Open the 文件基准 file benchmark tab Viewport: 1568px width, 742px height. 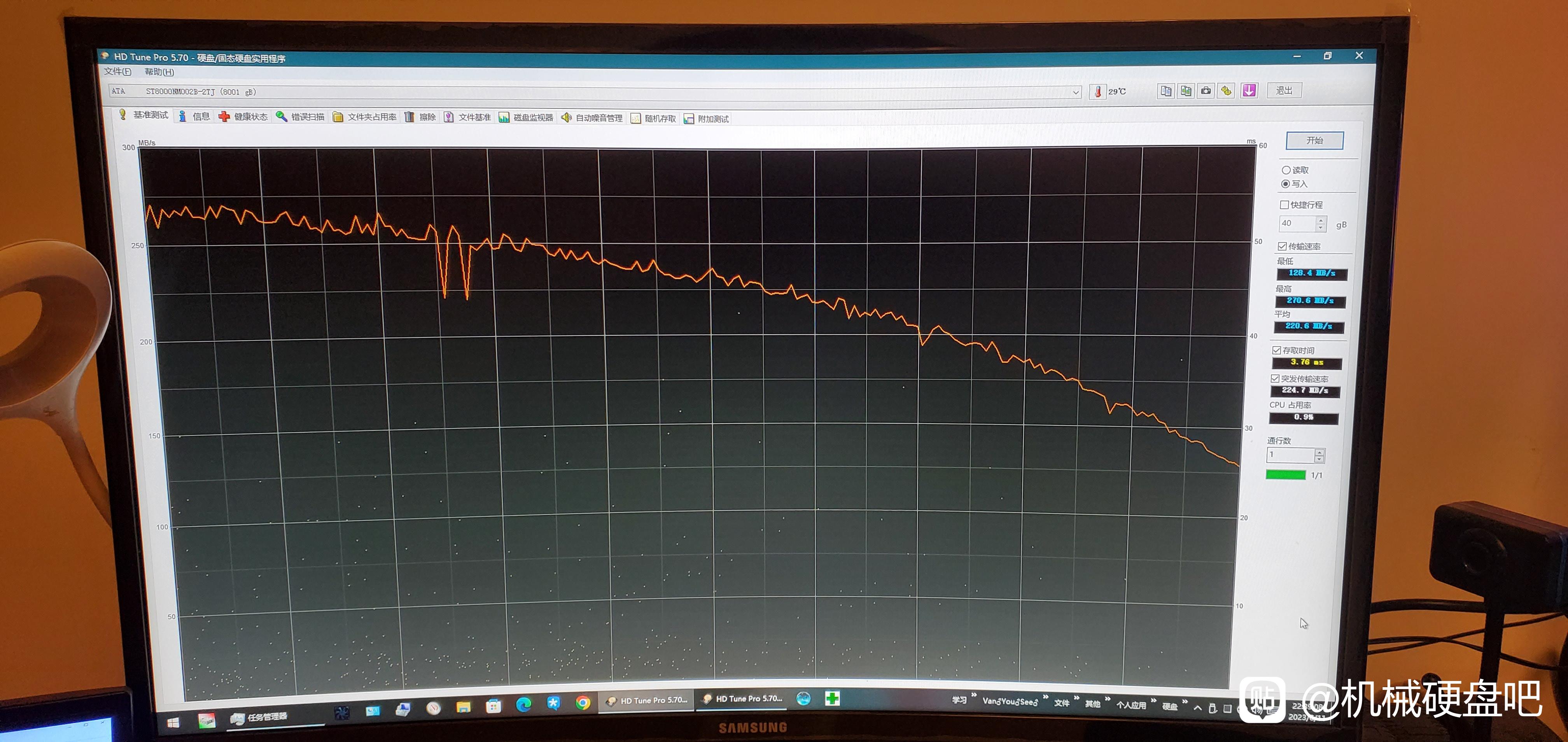467,117
